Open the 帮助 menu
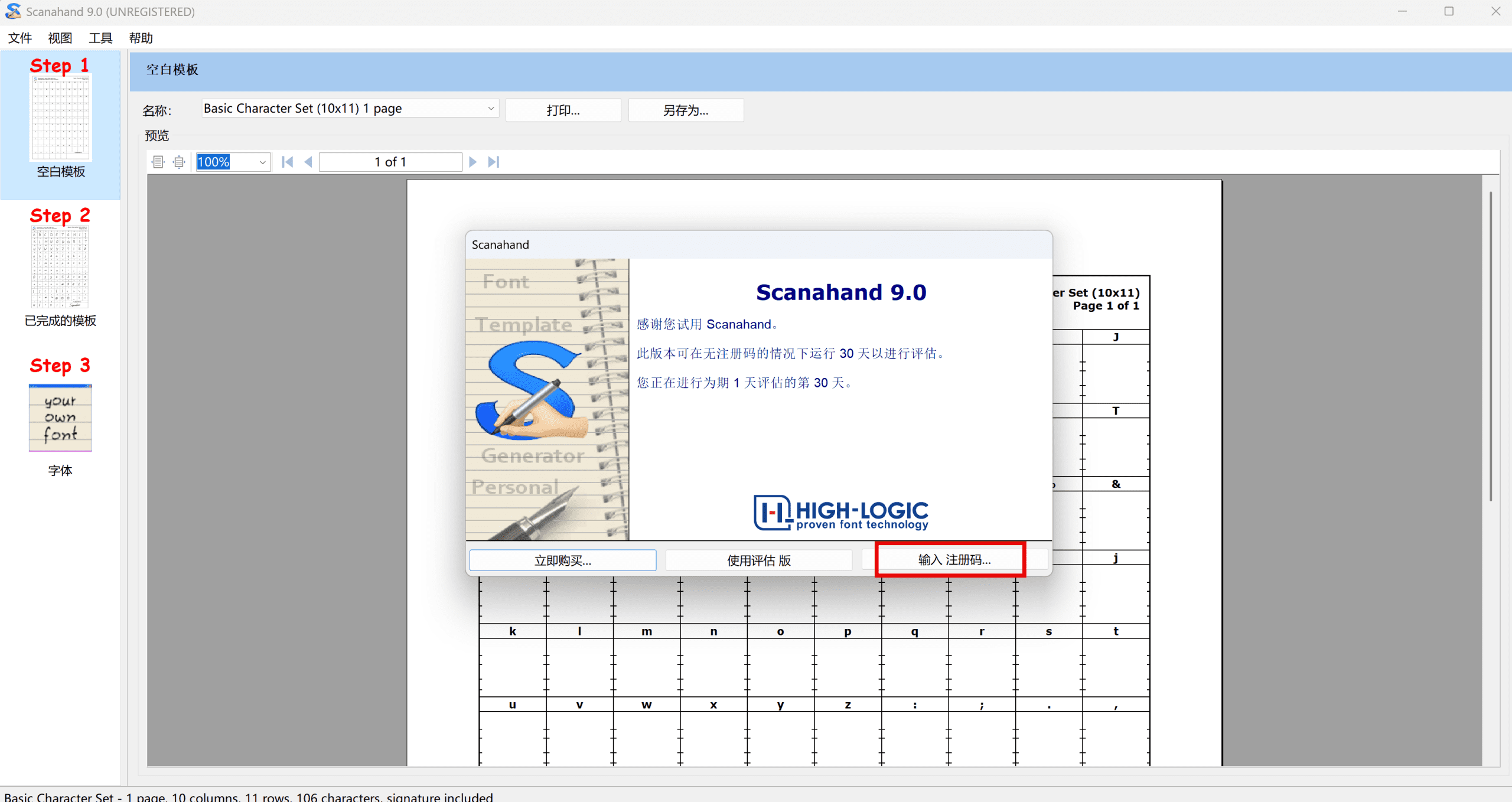 click(141, 38)
